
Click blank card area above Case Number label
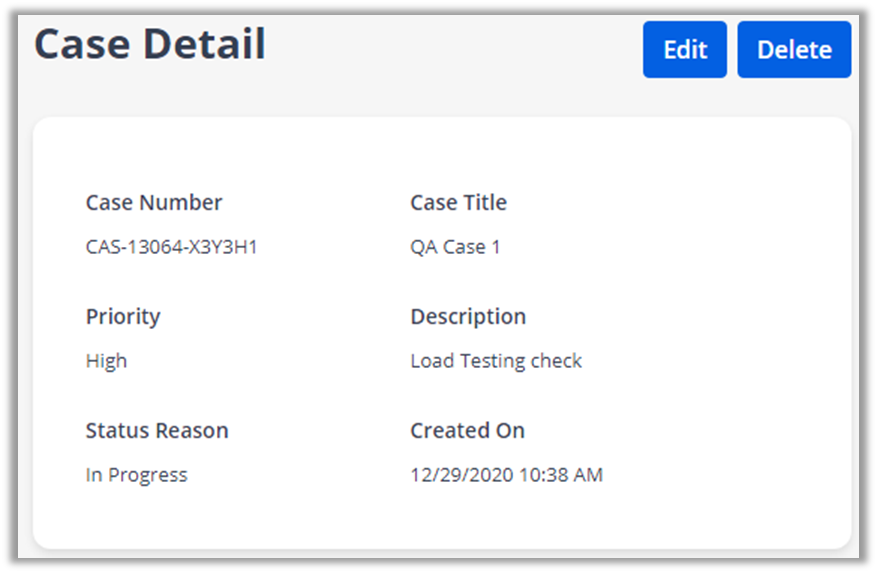tap(154, 155)
